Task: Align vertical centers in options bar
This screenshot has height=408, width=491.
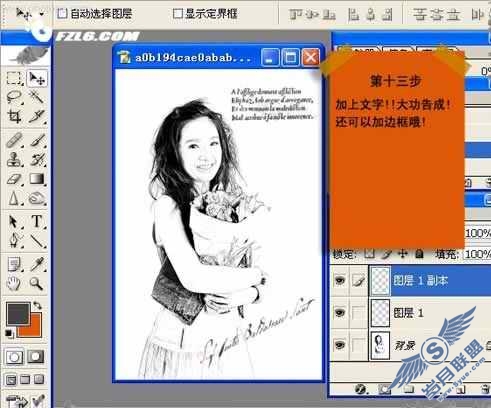Action: point(312,14)
